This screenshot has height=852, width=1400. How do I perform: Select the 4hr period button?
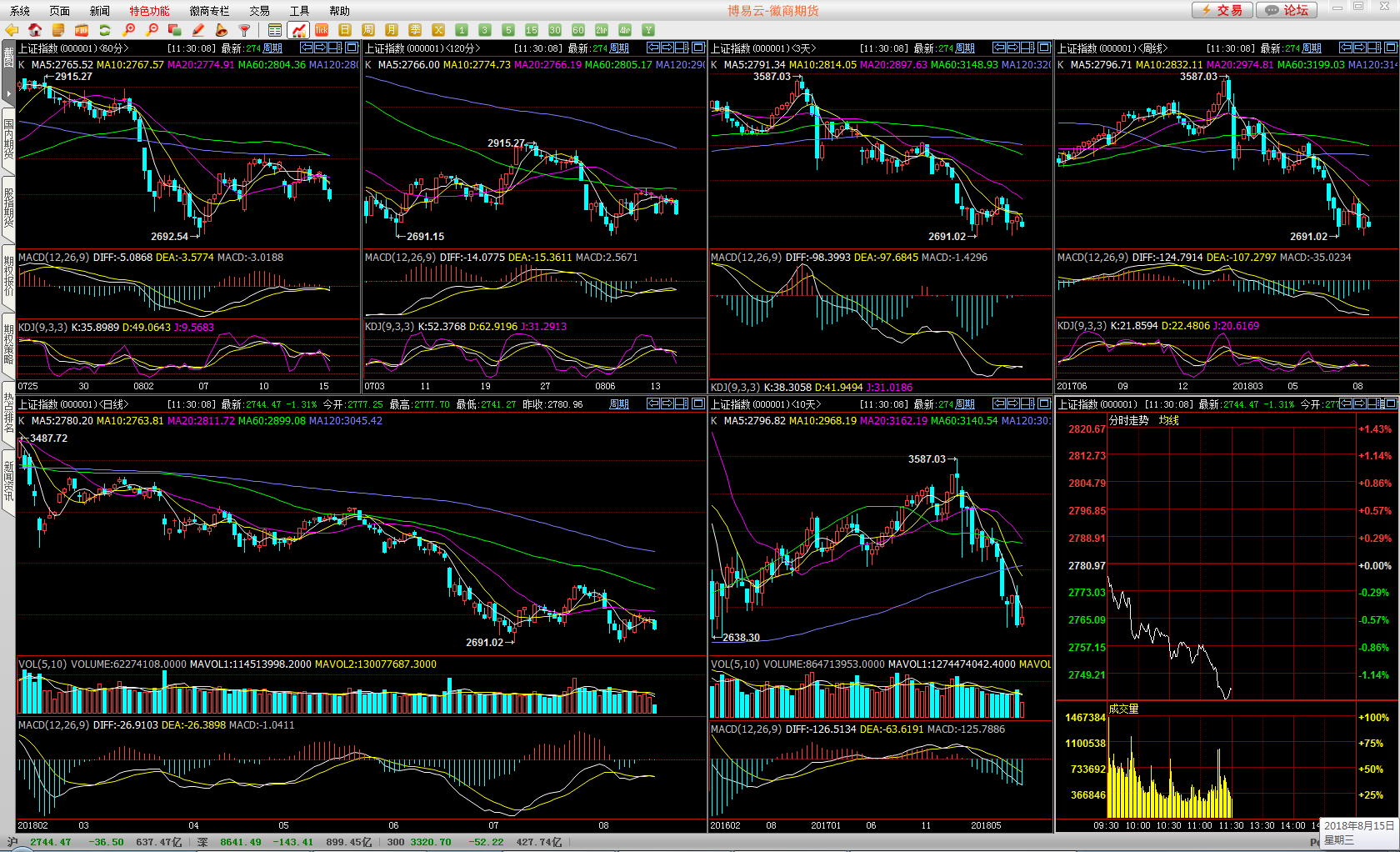coord(625,30)
